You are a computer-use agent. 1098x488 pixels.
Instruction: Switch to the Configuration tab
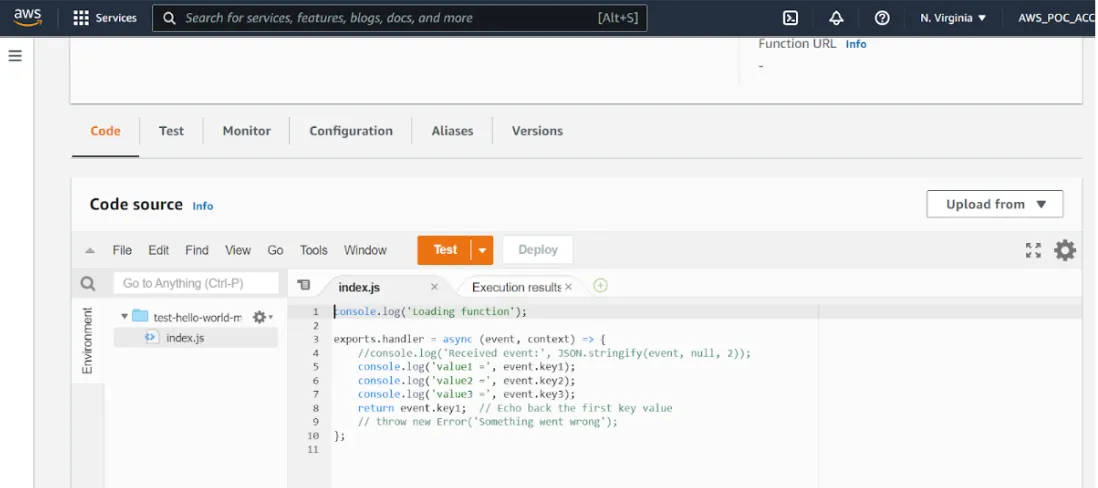click(x=351, y=131)
